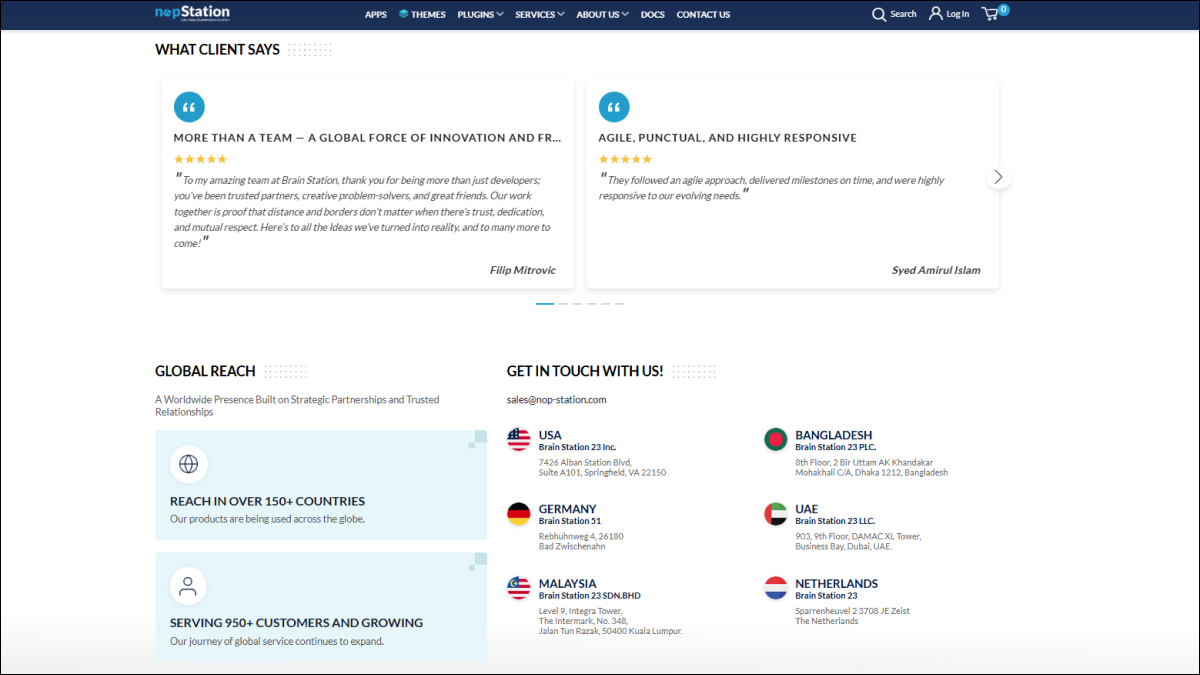Screen dimensions: 1200x675
Task: Click the Search text link
Action: point(903,14)
